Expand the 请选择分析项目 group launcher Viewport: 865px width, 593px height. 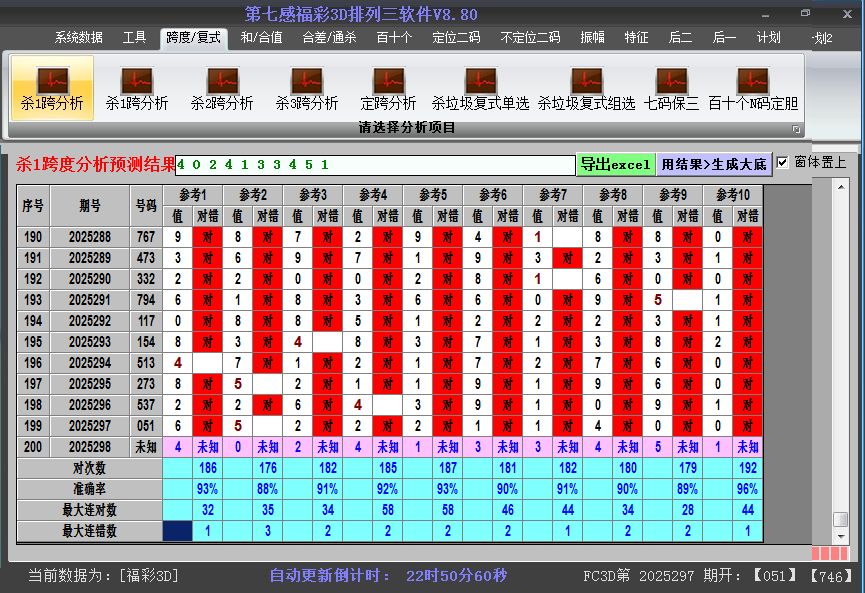pyautogui.click(x=797, y=129)
